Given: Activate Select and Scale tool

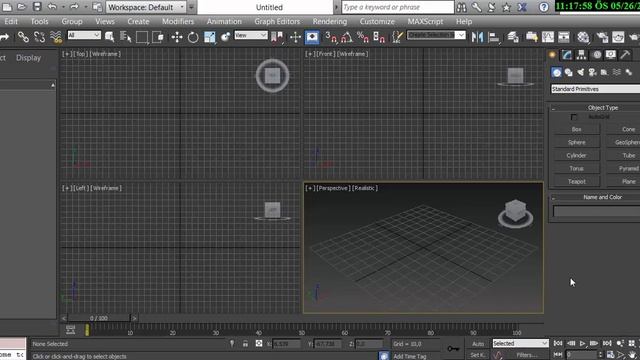Looking at the screenshot, I should pos(209,37).
